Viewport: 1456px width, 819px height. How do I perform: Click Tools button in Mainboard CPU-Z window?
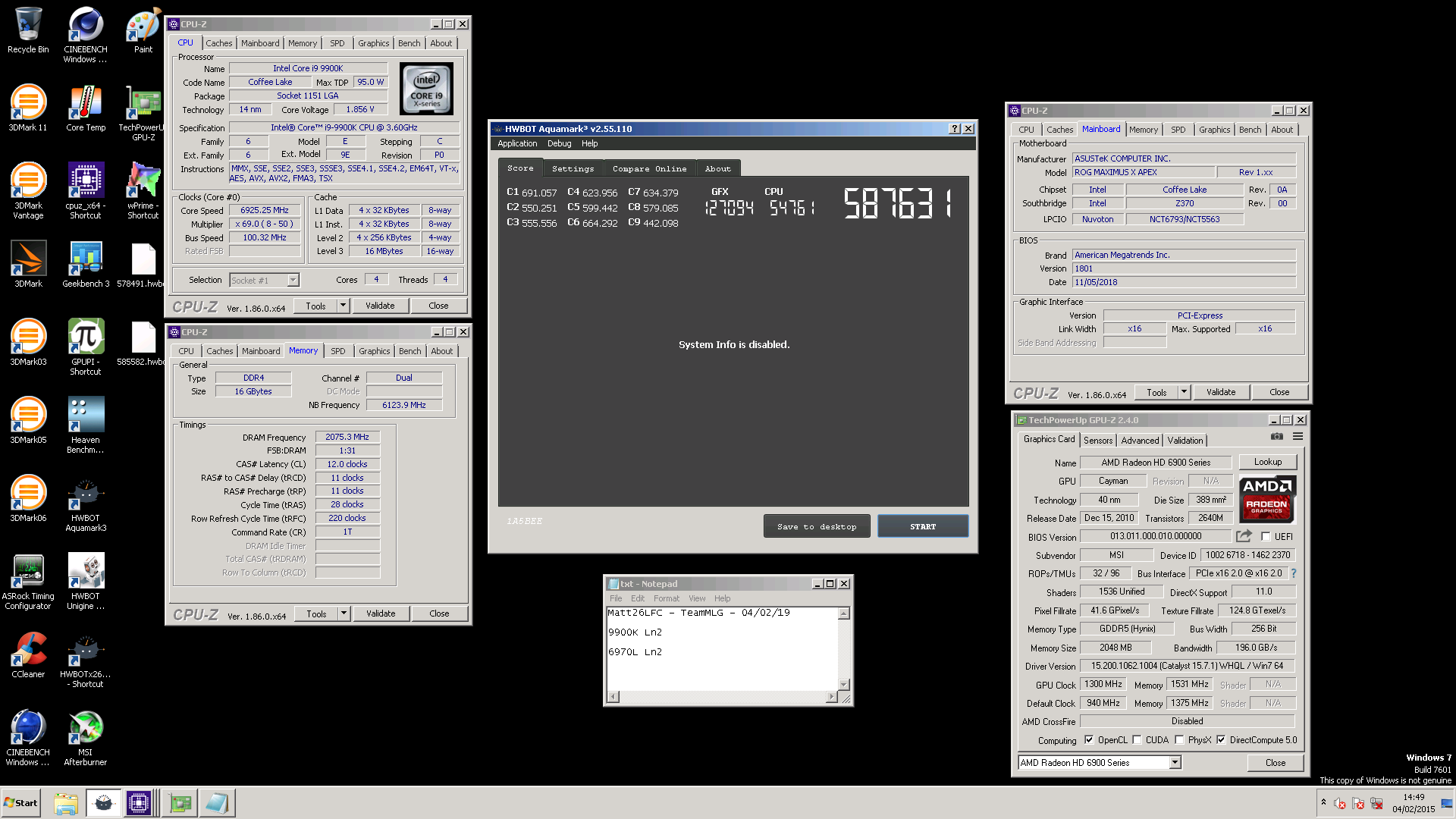point(1156,392)
